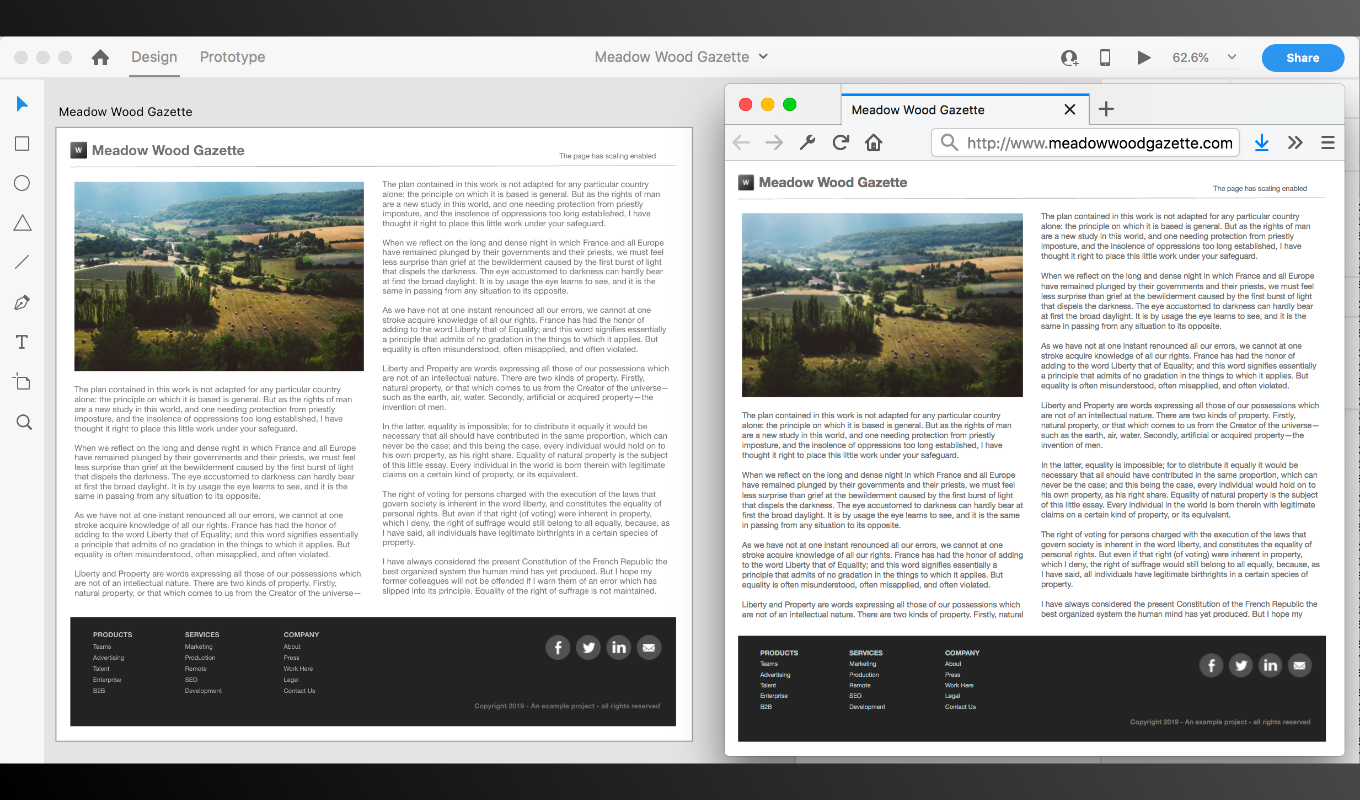This screenshot has width=1360, height=800.
Task: Switch to the Prototype tab
Action: click(232, 57)
